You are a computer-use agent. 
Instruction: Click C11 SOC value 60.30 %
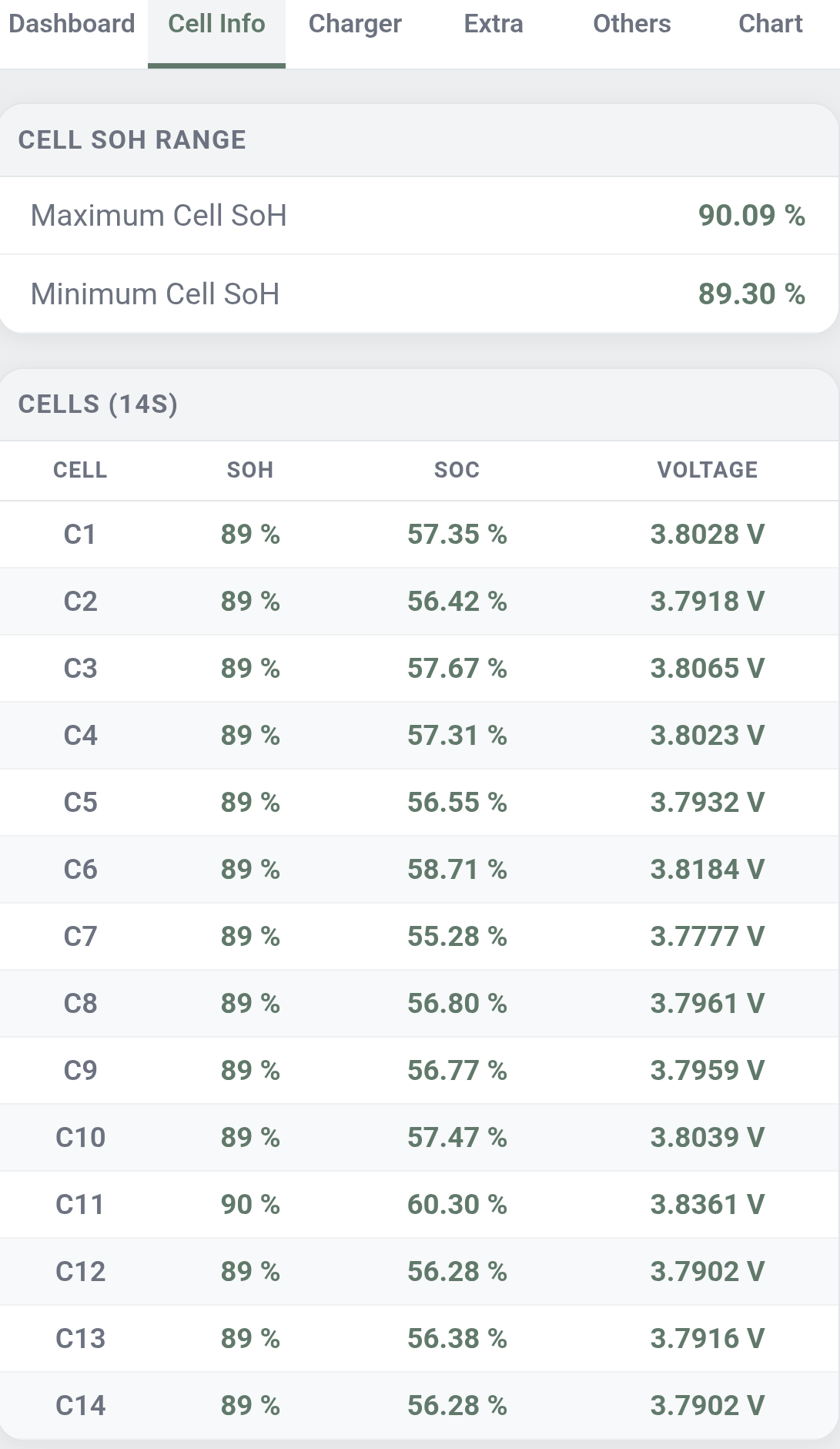(457, 1205)
